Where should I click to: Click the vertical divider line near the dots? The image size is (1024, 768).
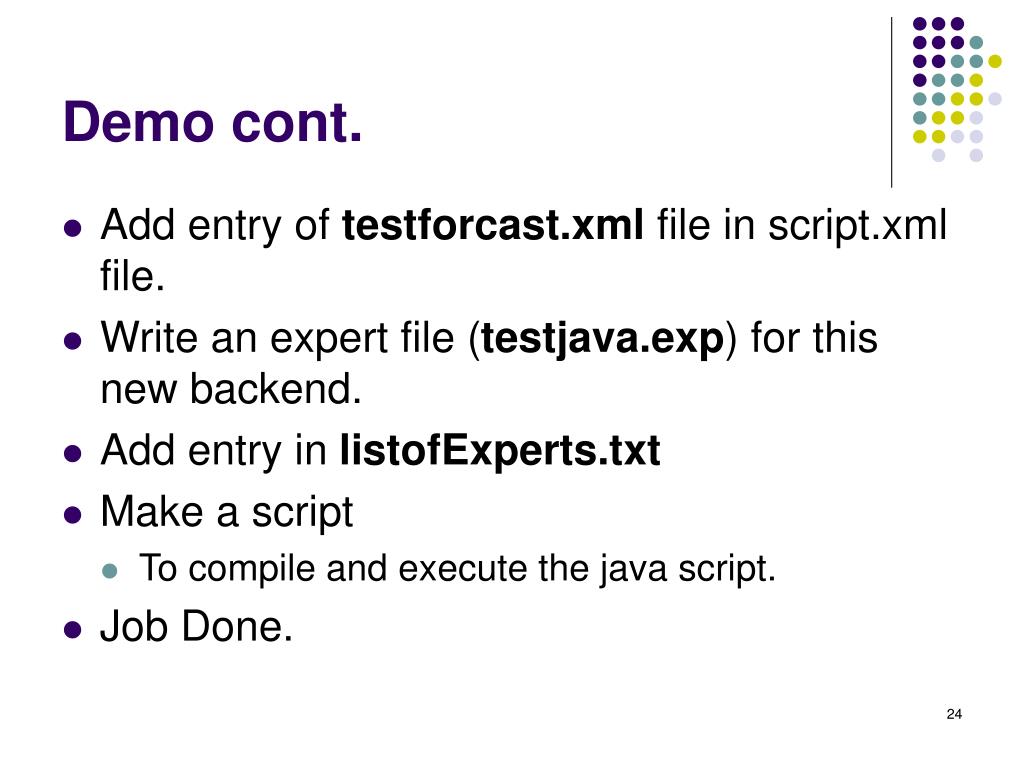(891, 103)
